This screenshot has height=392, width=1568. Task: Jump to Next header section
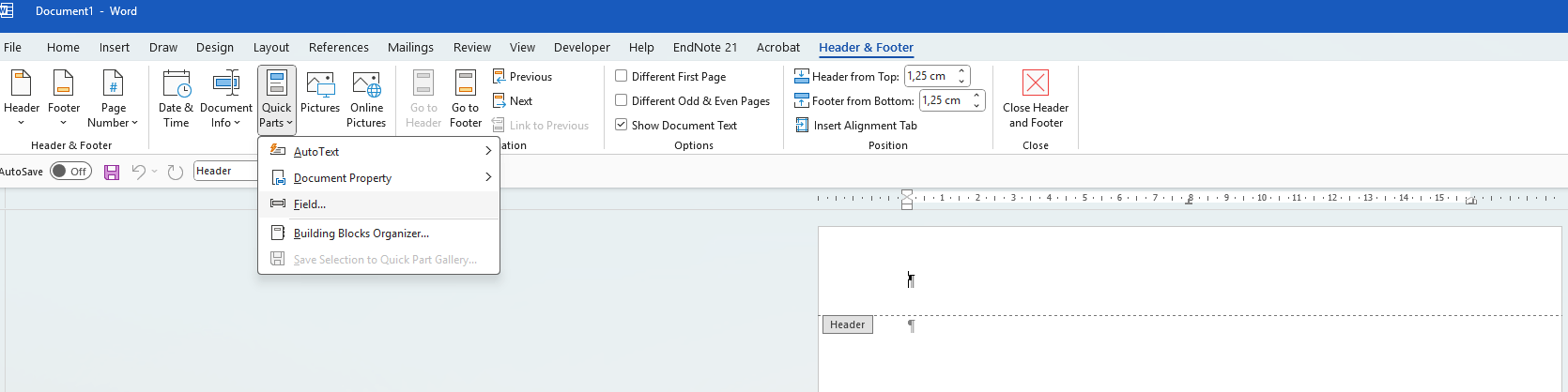(520, 101)
